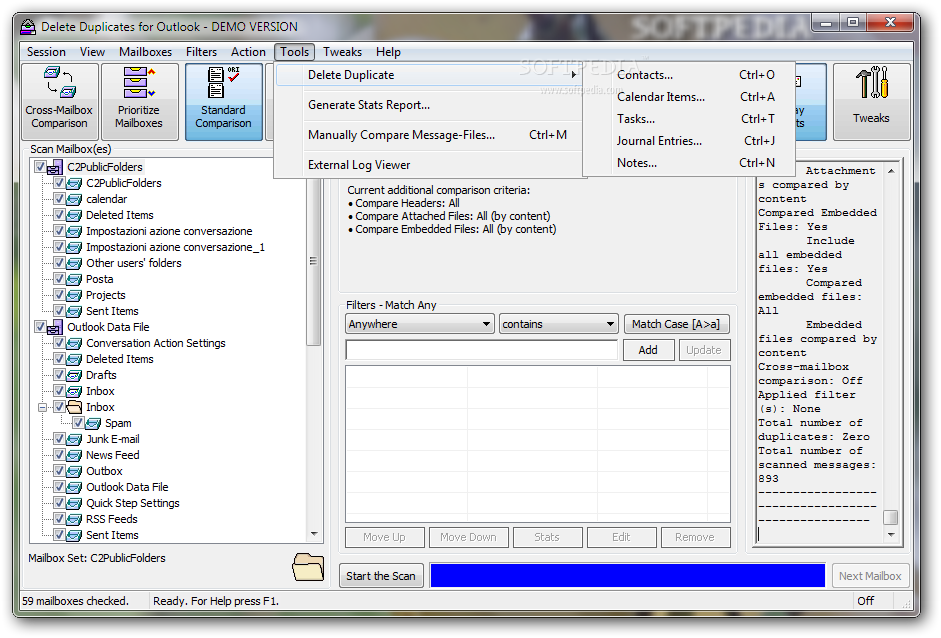
Task: Click the C2PublicFolders root mailbox icon
Action: coord(55,167)
